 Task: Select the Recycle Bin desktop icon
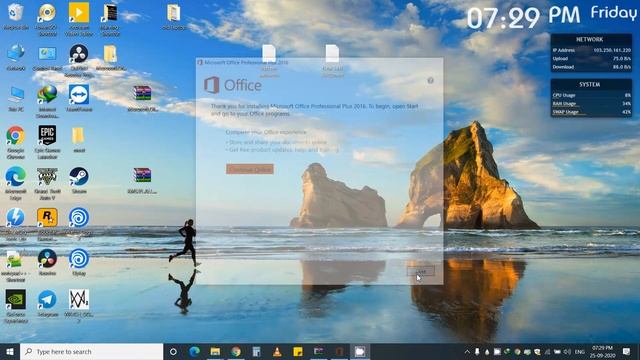click(16, 16)
